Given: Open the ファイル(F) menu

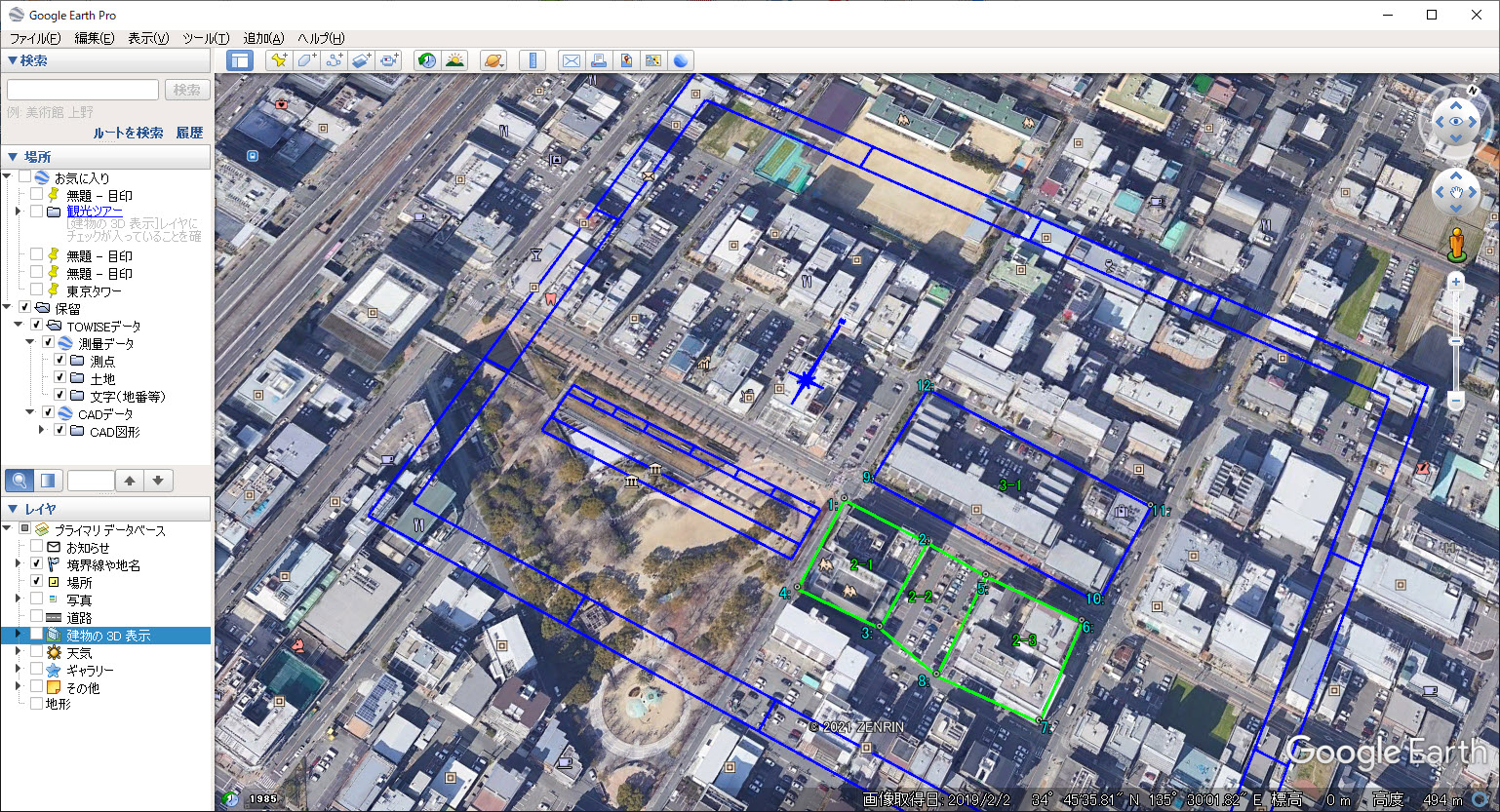Looking at the screenshot, I should click(x=35, y=38).
